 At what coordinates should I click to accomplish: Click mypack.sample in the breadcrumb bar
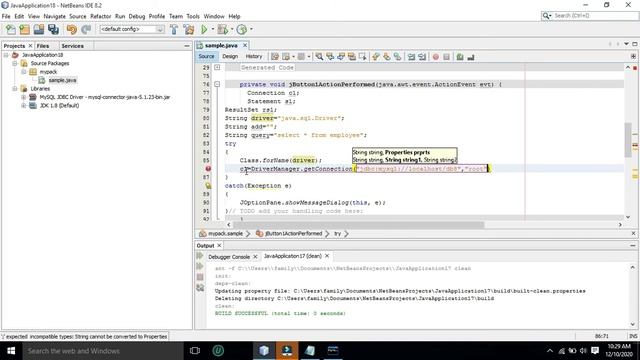pos(225,233)
